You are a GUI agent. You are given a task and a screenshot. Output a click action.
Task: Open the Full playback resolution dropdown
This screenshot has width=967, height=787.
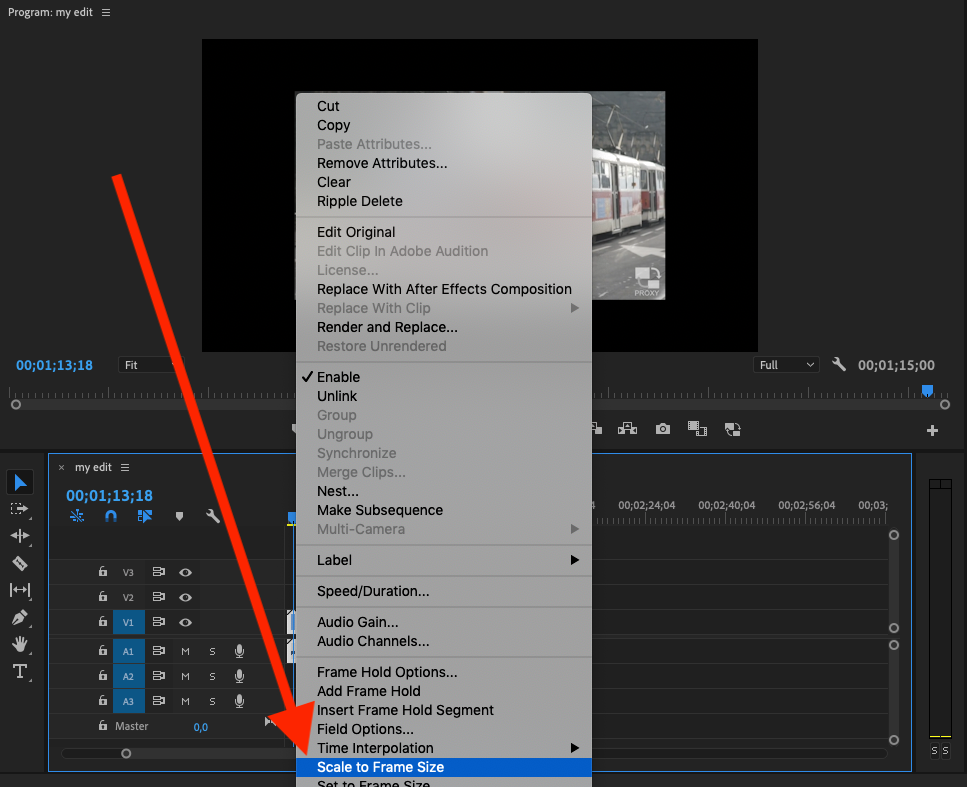[x=787, y=365]
